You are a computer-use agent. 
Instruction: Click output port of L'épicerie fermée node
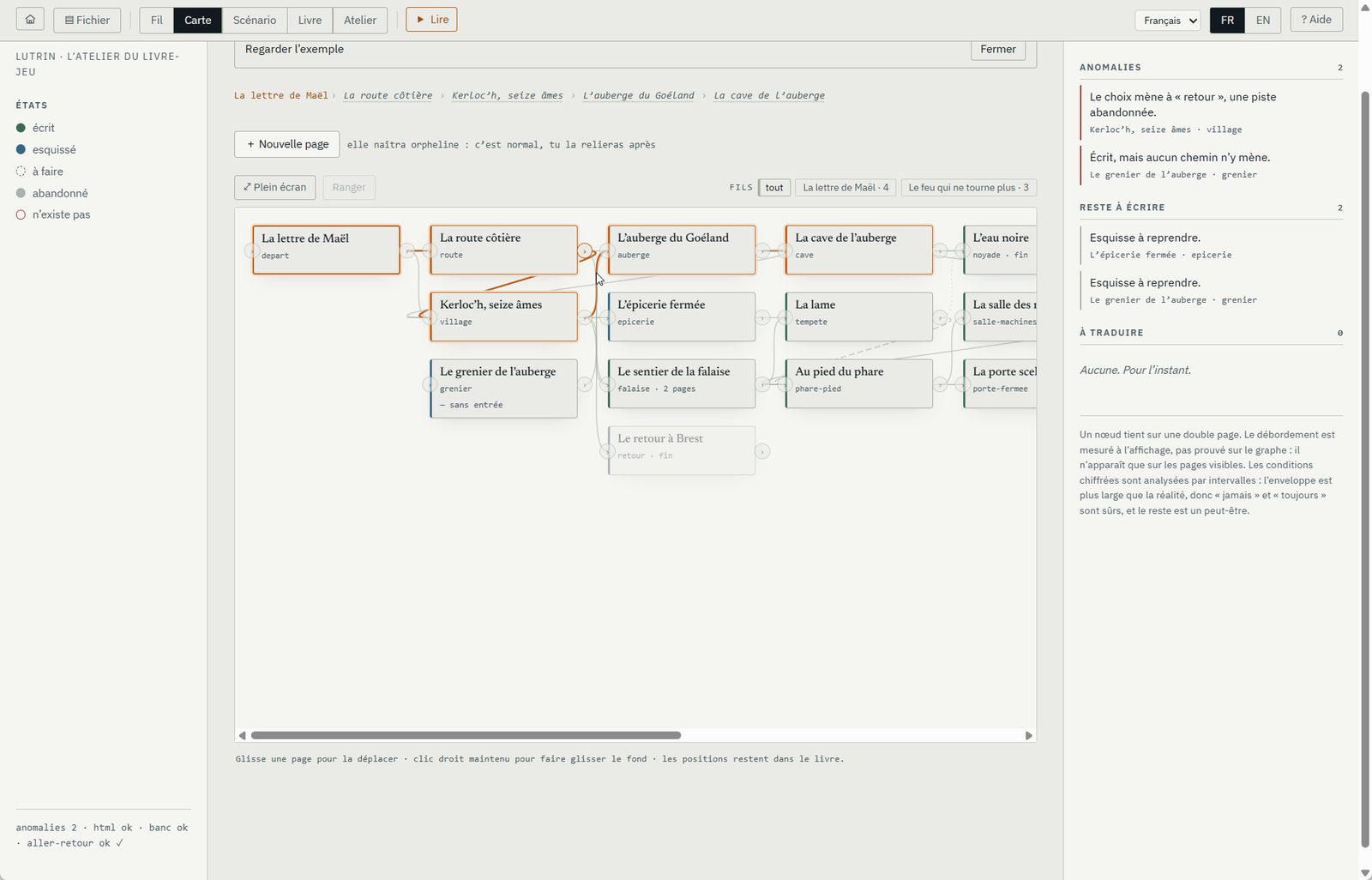[x=762, y=317]
